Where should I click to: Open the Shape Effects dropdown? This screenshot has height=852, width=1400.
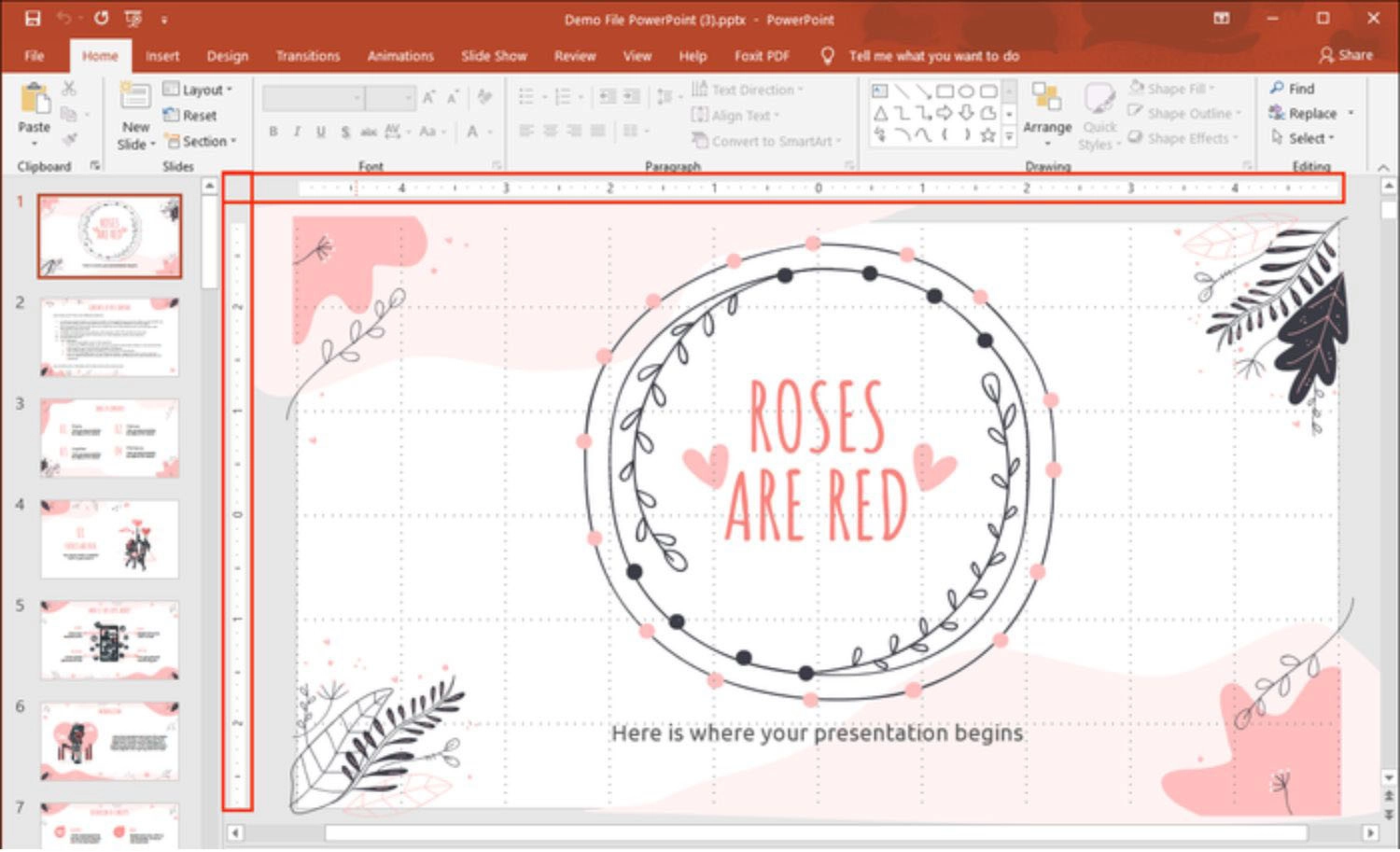click(x=1183, y=138)
